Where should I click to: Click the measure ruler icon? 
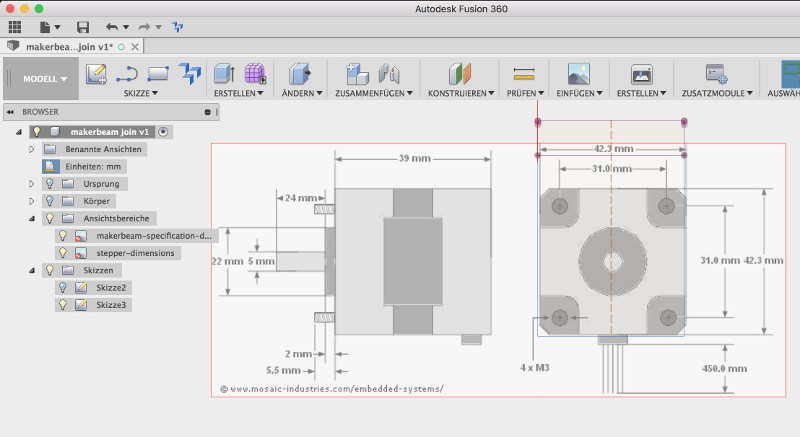tap(524, 73)
